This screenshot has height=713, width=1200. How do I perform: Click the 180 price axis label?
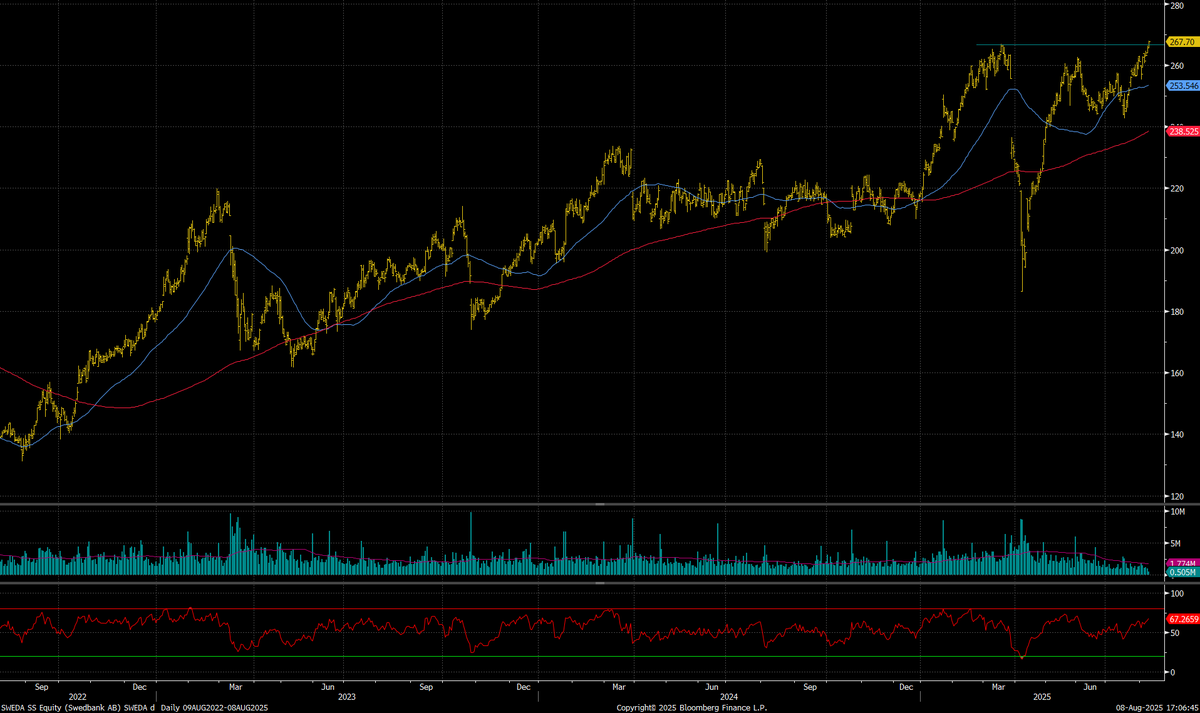pyautogui.click(x=1177, y=312)
